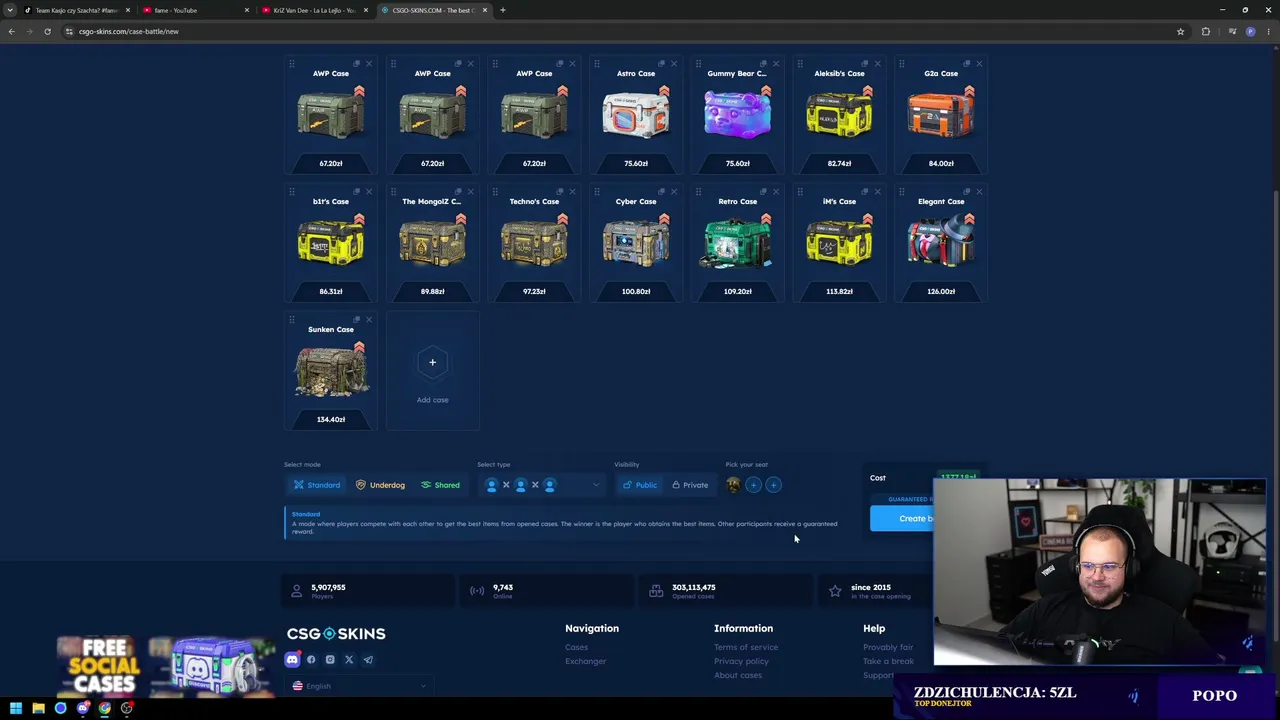Select Shared battle mode

tap(440, 485)
